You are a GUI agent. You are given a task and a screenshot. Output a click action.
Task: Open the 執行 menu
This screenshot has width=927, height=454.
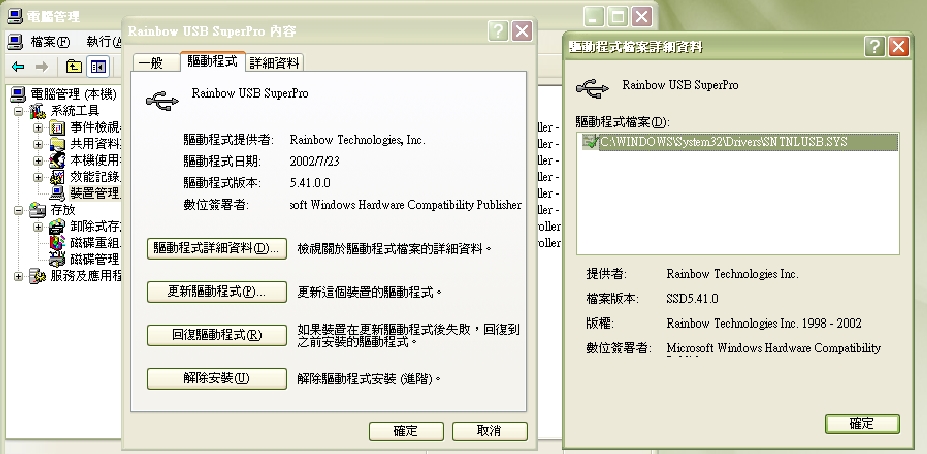point(104,42)
